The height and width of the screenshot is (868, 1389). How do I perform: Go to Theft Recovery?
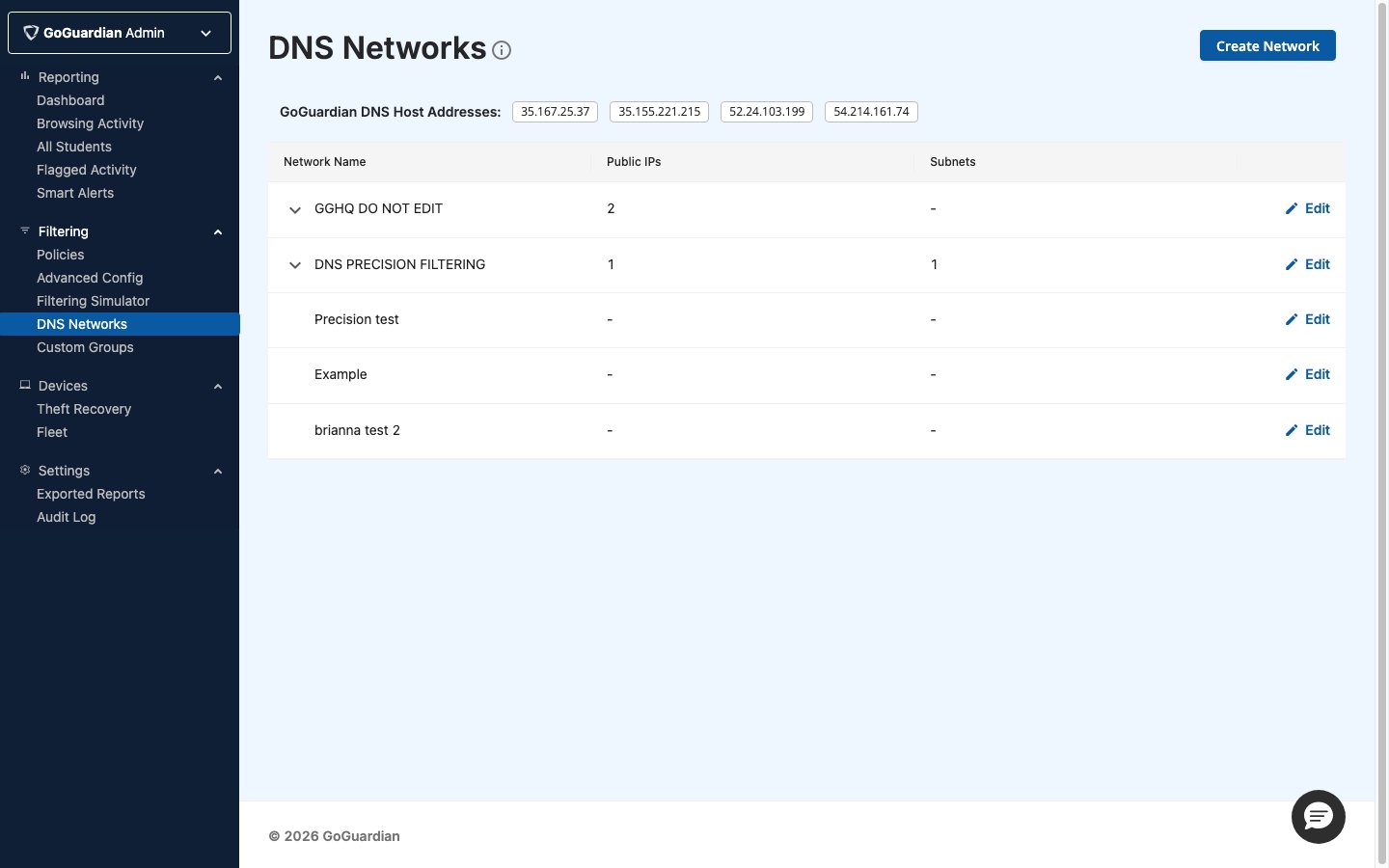click(84, 409)
